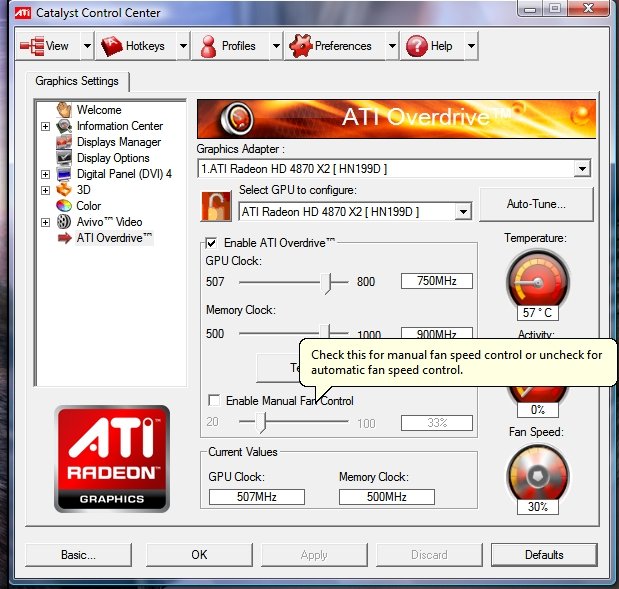Click the Display Options icon
Viewport: 619px width, 589px height.
point(64,158)
